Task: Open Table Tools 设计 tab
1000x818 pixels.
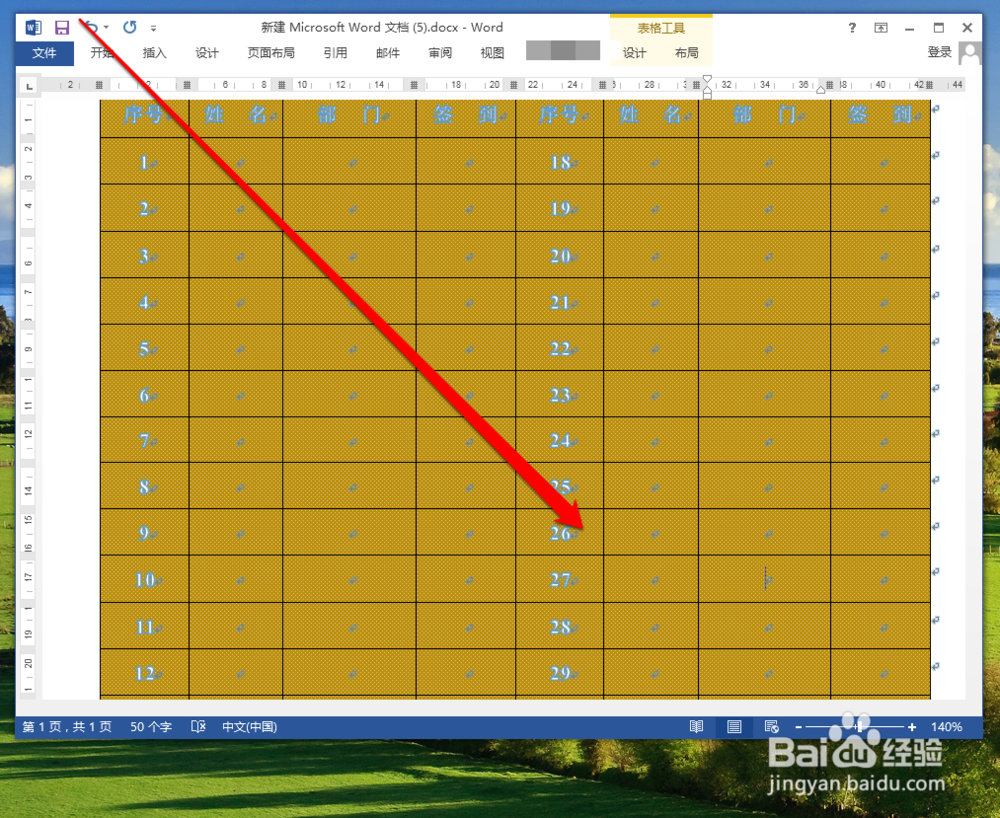Action: click(x=635, y=53)
